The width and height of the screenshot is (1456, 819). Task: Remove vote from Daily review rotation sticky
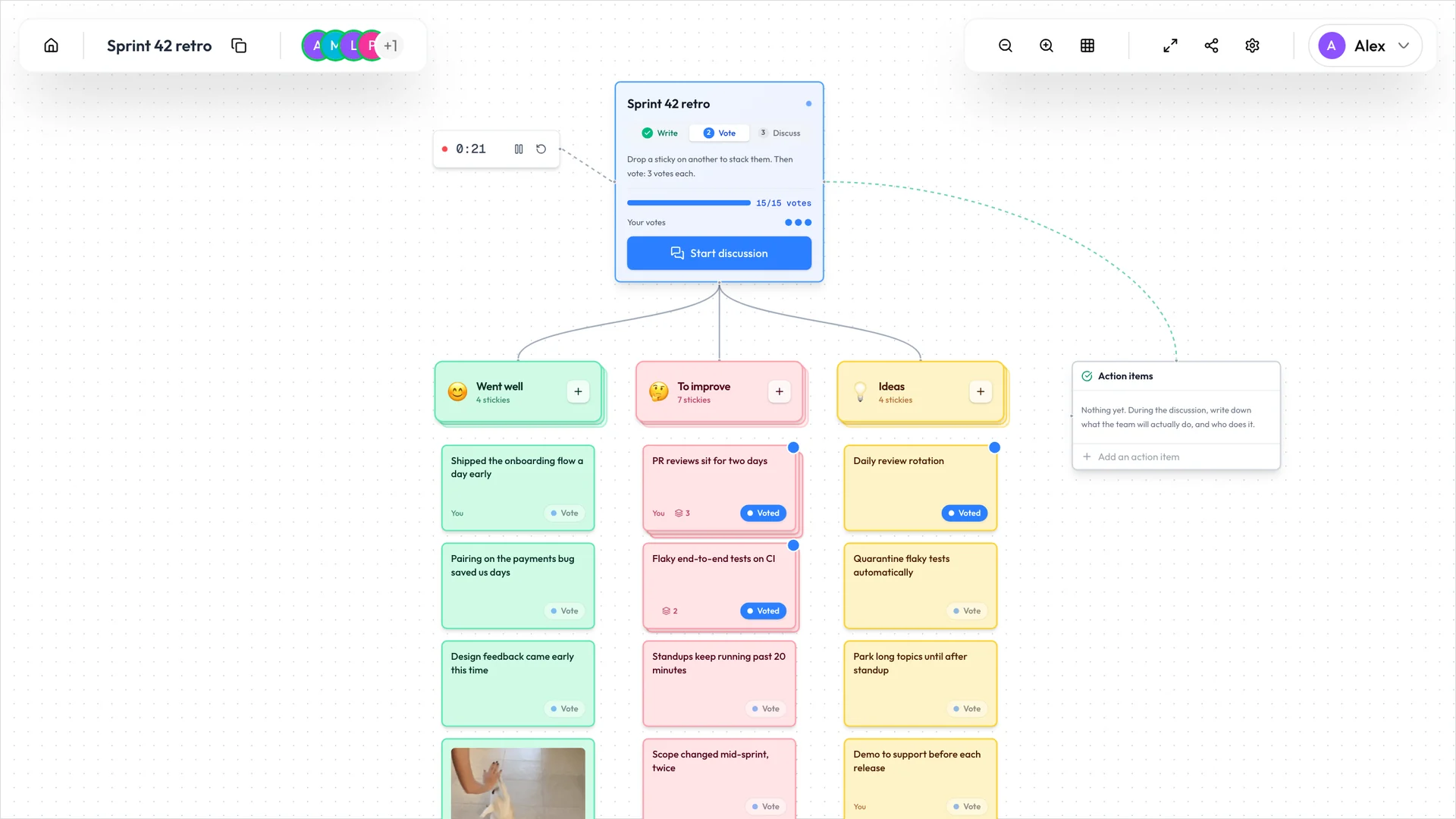click(x=964, y=513)
